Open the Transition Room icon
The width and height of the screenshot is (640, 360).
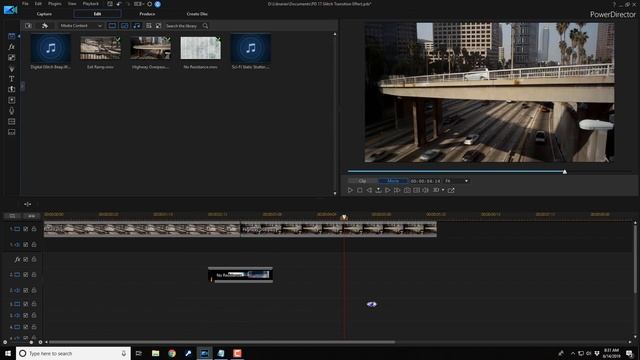coord(11,89)
